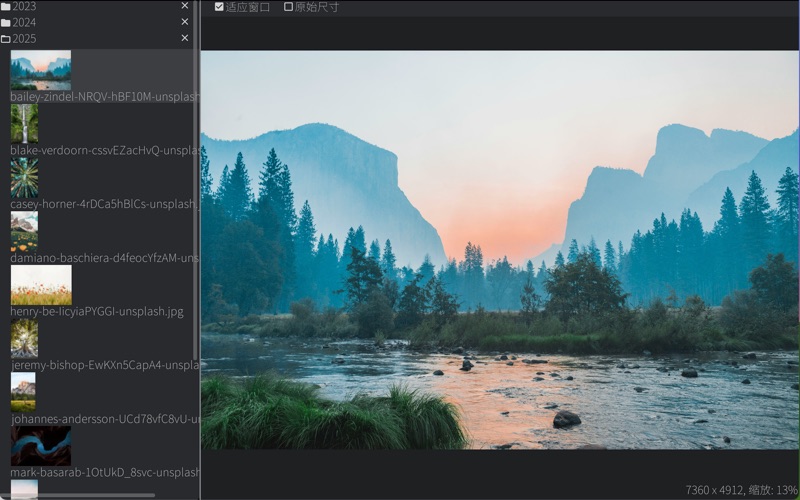Click filename damiano-baschiera-d4feocYfzAM
800x500 pixels.
(105, 258)
